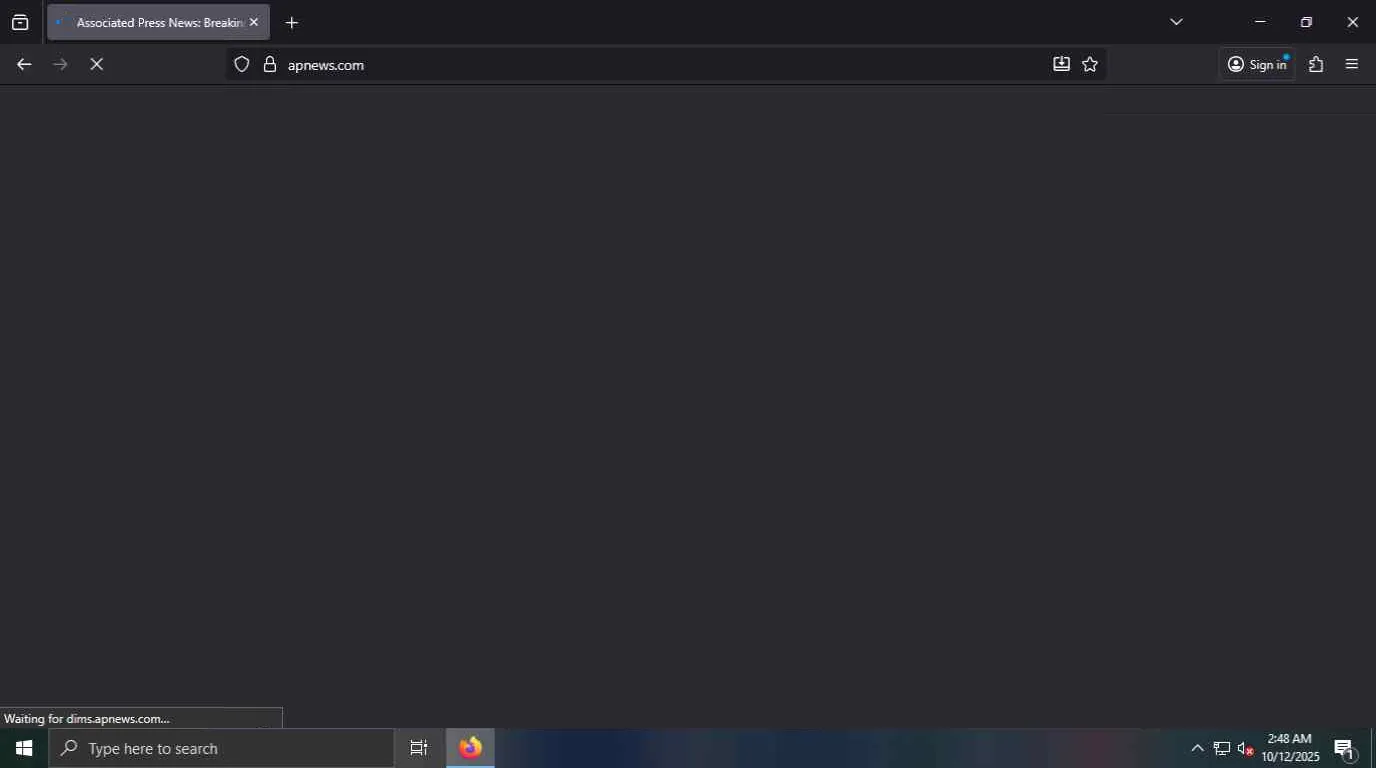Open Firefox application hamburger menu

click(x=1352, y=64)
